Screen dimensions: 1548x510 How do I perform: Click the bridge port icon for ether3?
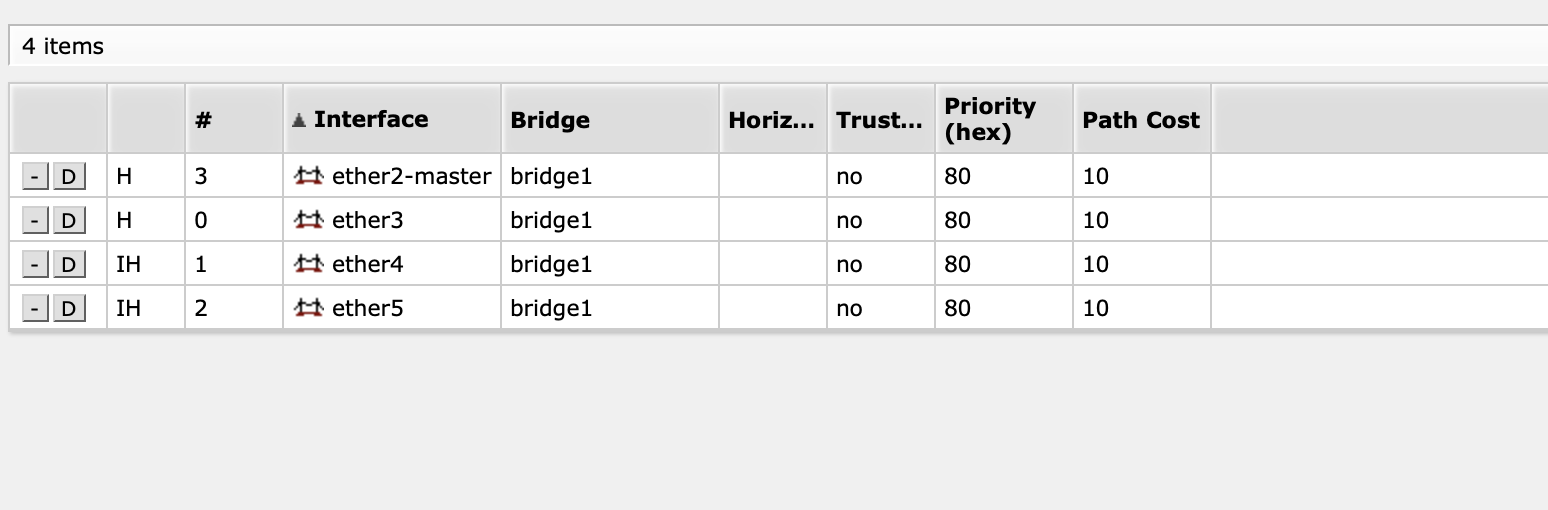point(309,220)
